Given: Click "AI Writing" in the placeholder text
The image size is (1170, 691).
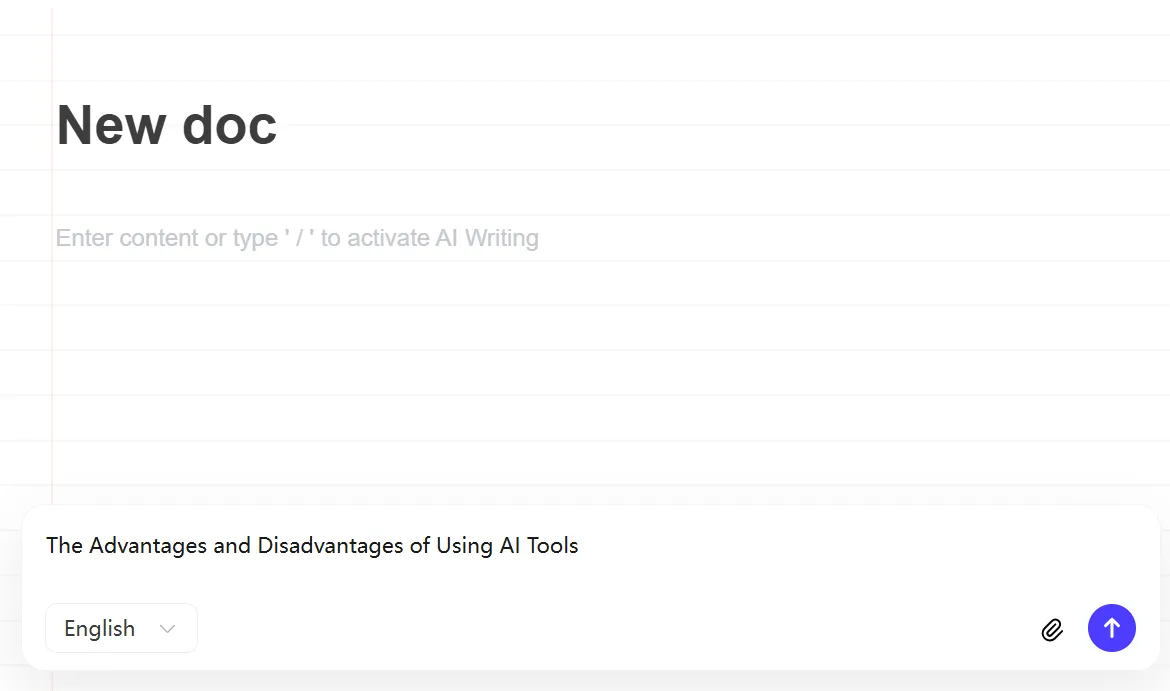Looking at the screenshot, I should pos(487,238).
